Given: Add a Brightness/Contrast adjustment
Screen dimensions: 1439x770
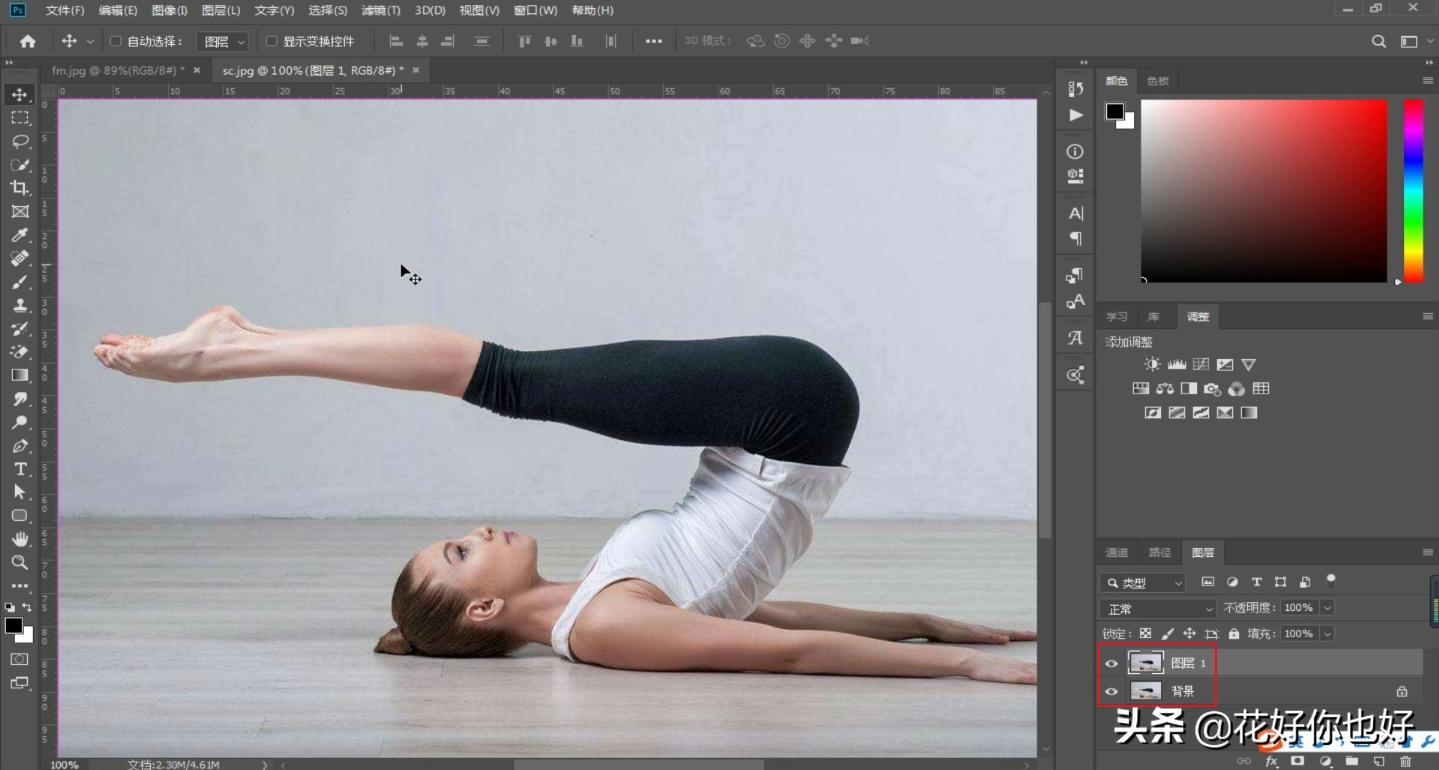Looking at the screenshot, I should [1153, 365].
